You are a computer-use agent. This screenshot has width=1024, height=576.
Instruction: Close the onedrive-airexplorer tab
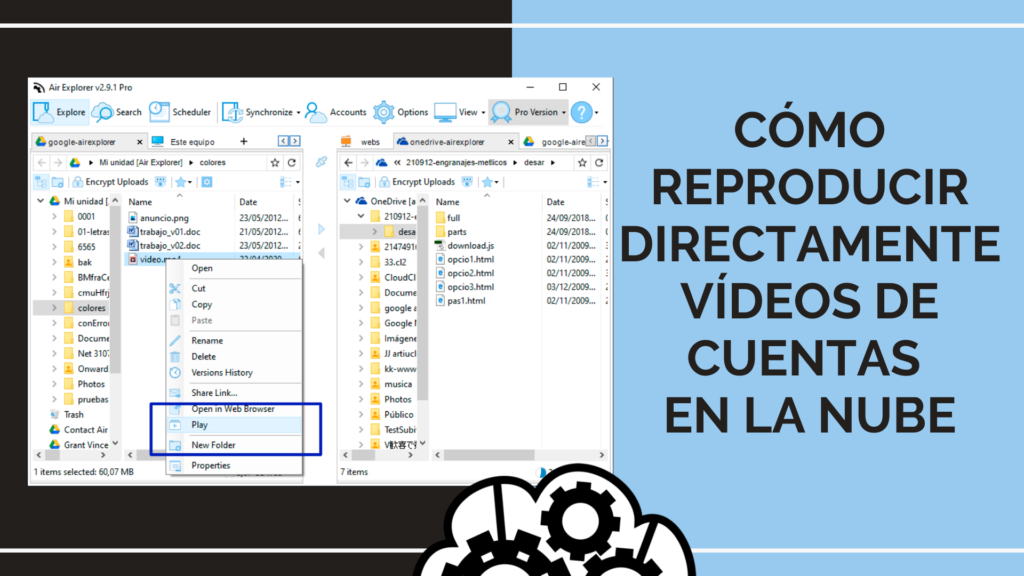511,142
